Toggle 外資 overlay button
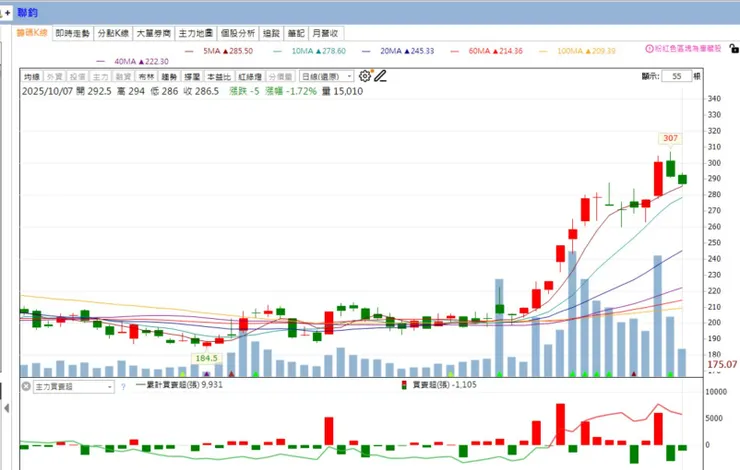The height and width of the screenshot is (470, 740). click(x=55, y=76)
